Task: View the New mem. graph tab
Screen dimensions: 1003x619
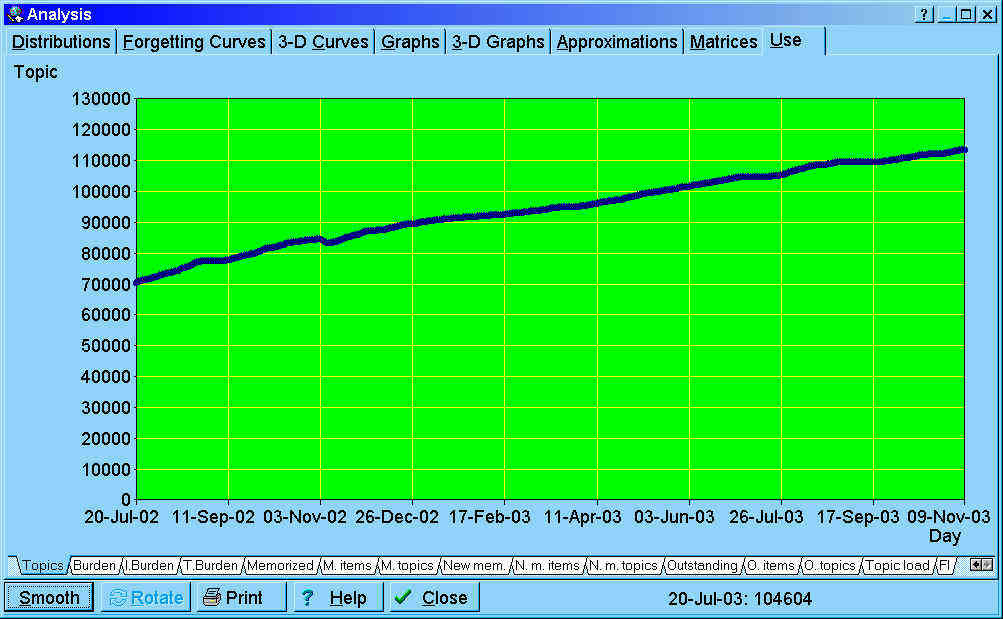Action: coord(475,566)
